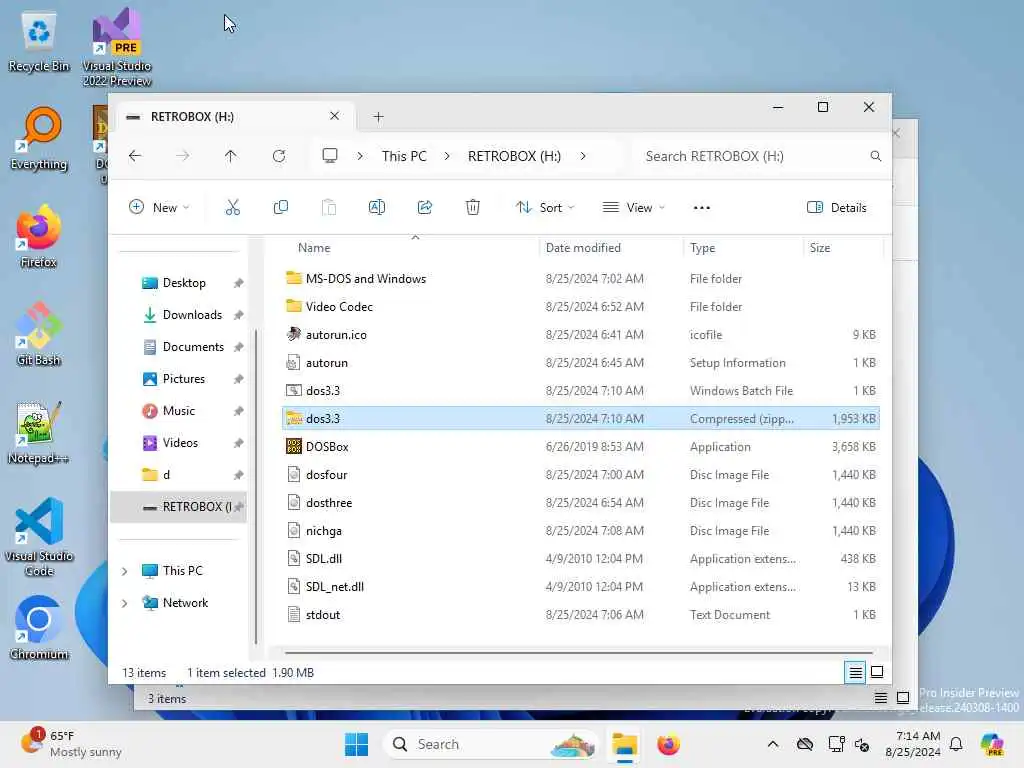Show hidden system tray icons
This screenshot has width=1024, height=768.
pos(773,744)
